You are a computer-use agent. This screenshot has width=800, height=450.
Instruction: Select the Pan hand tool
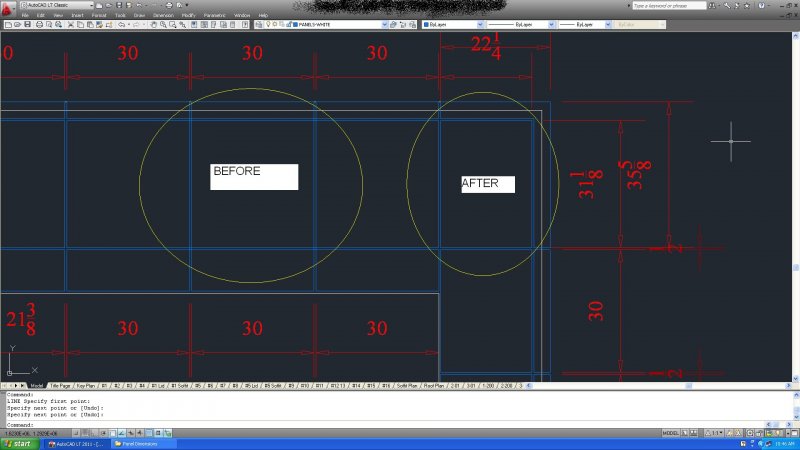[x=153, y=24]
